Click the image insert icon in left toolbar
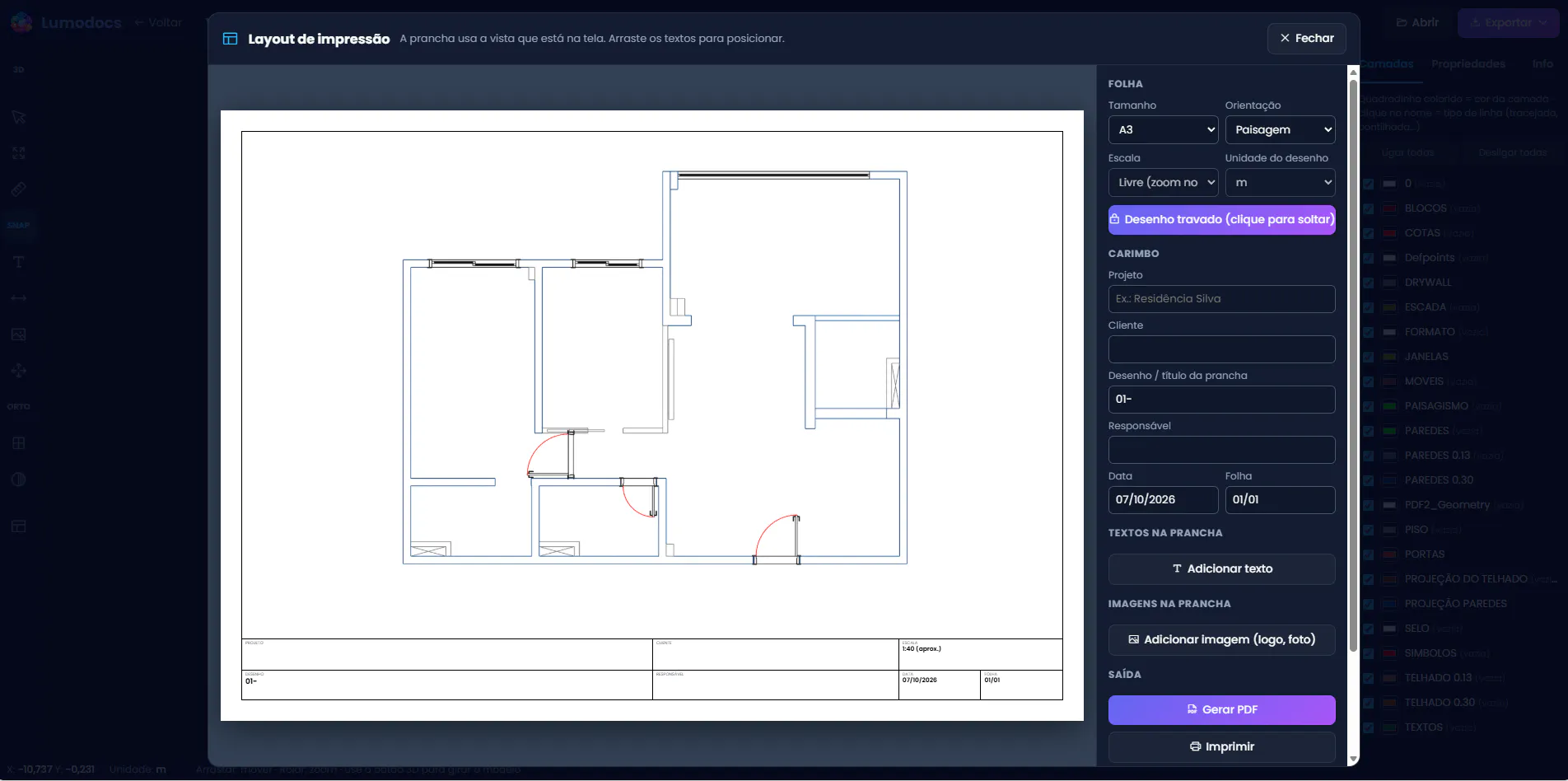Image resolution: width=1568 pixels, height=781 pixels. tap(19, 334)
